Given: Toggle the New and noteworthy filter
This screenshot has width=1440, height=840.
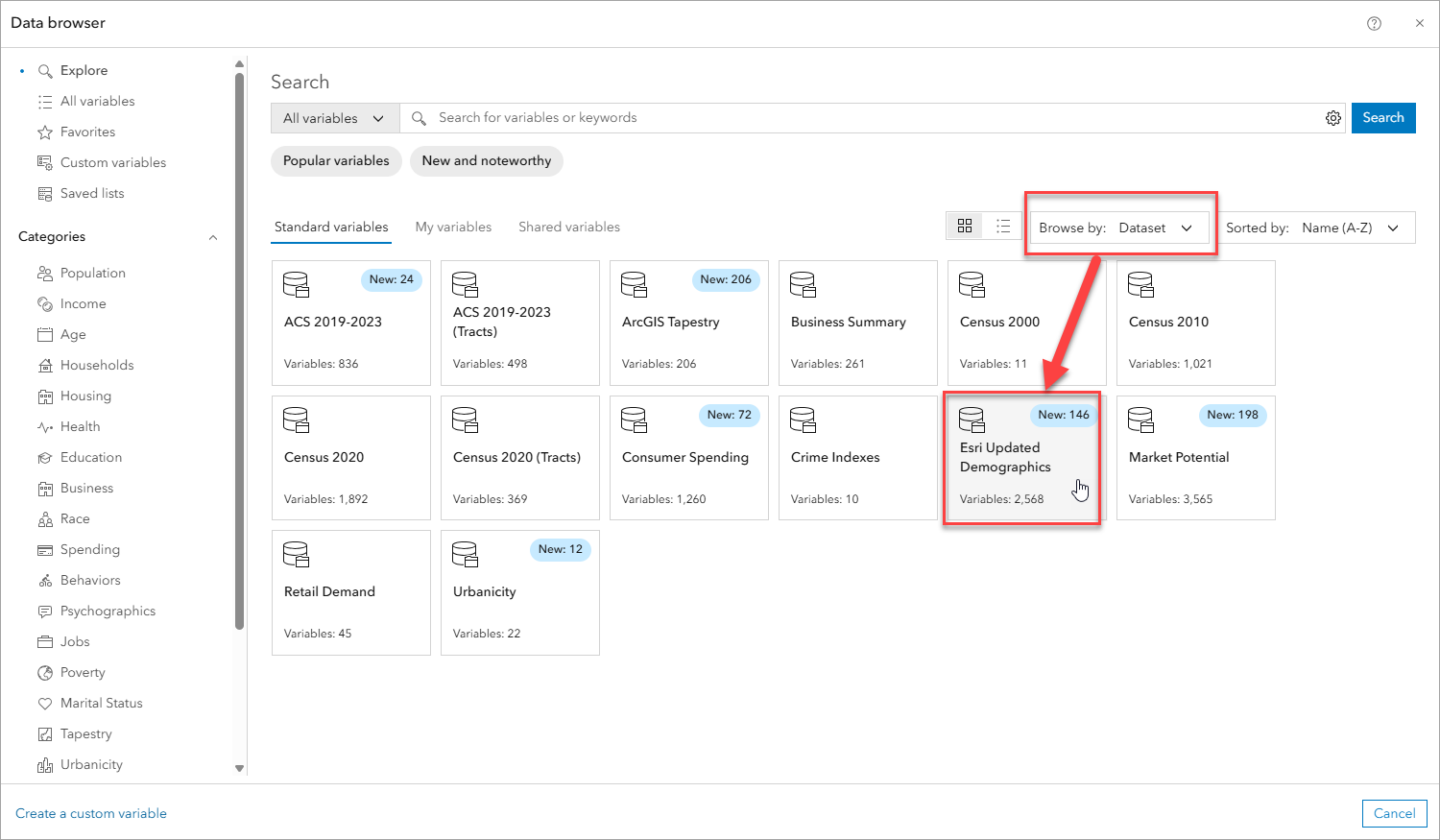Looking at the screenshot, I should [x=486, y=160].
